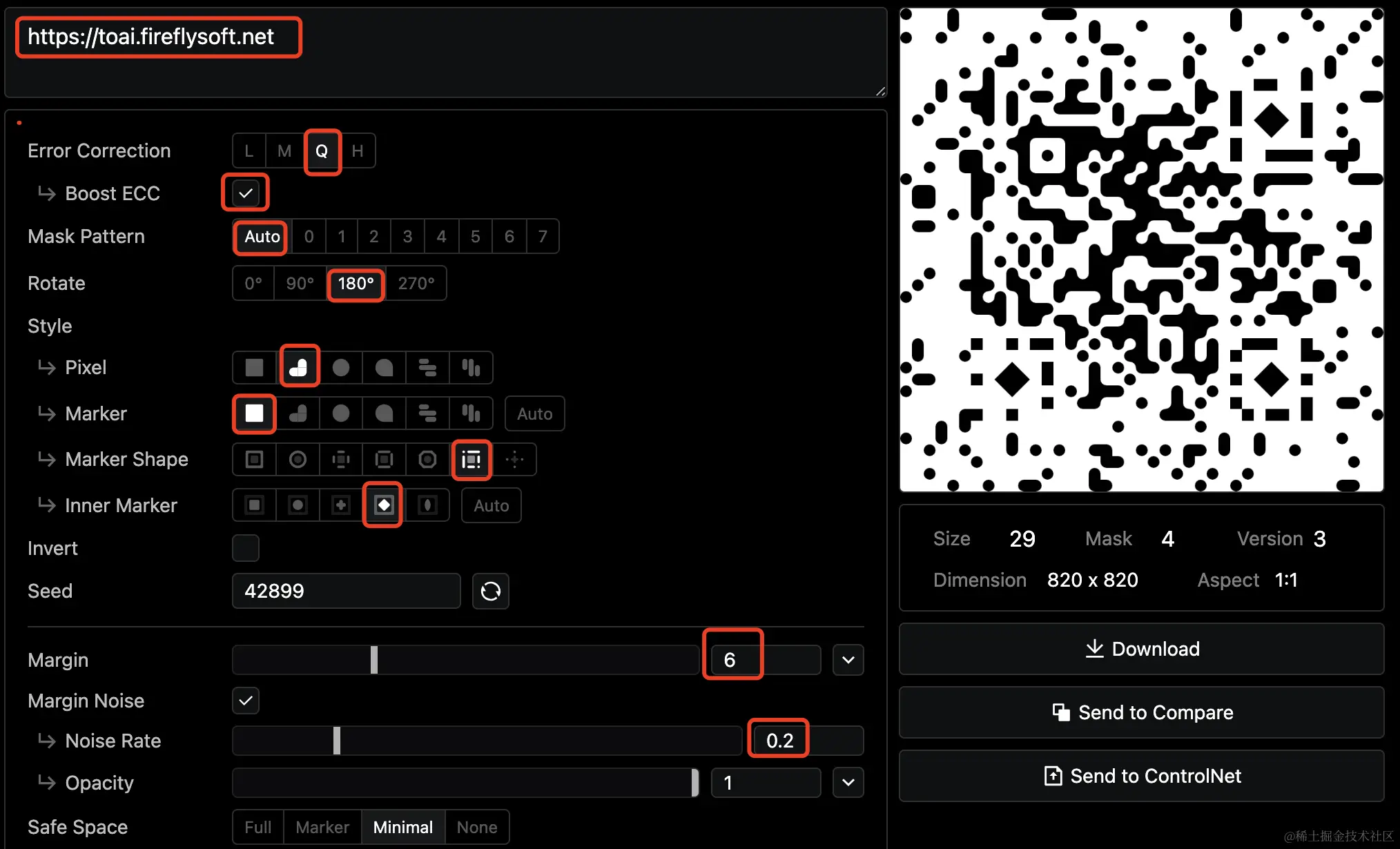
Task: Select the dotted cross Marker Shape icon
Action: [x=515, y=459]
